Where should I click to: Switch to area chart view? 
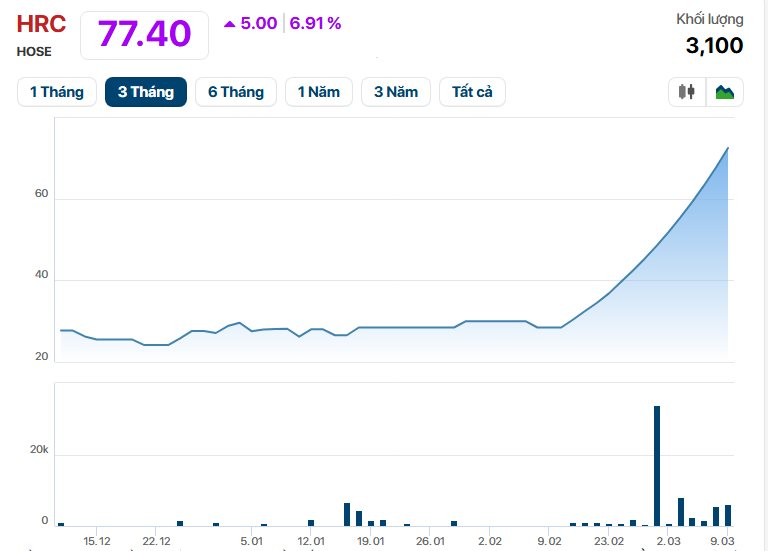pos(724,92)
